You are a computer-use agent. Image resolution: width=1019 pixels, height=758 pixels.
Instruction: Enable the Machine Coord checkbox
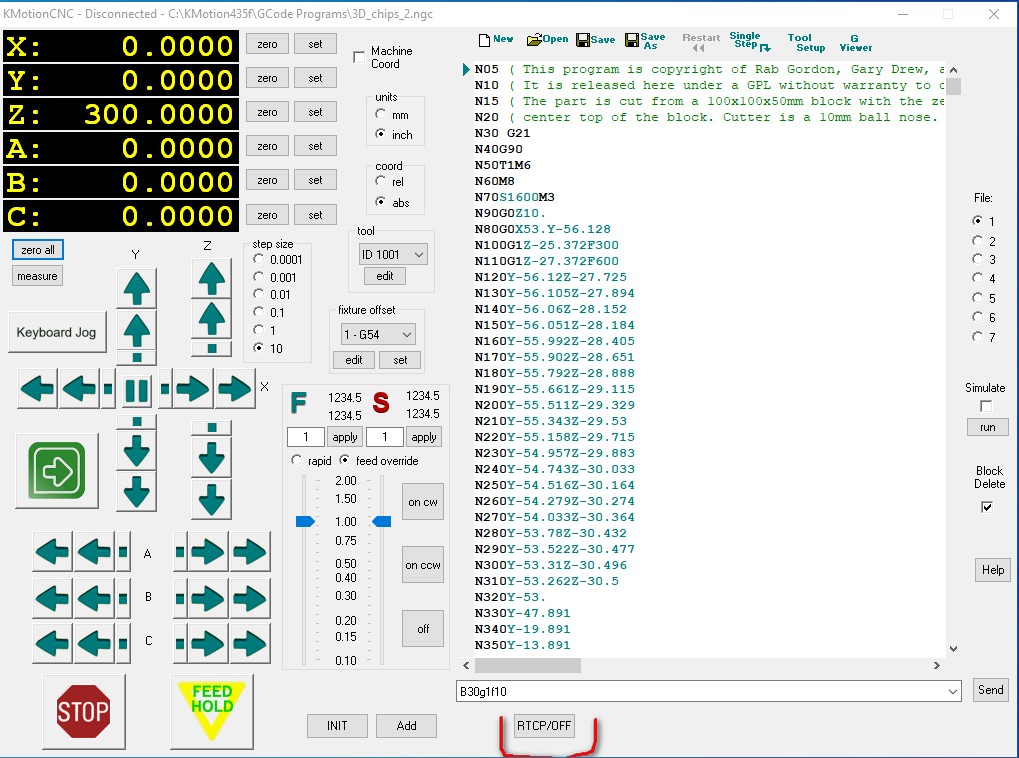pos(360,58)
